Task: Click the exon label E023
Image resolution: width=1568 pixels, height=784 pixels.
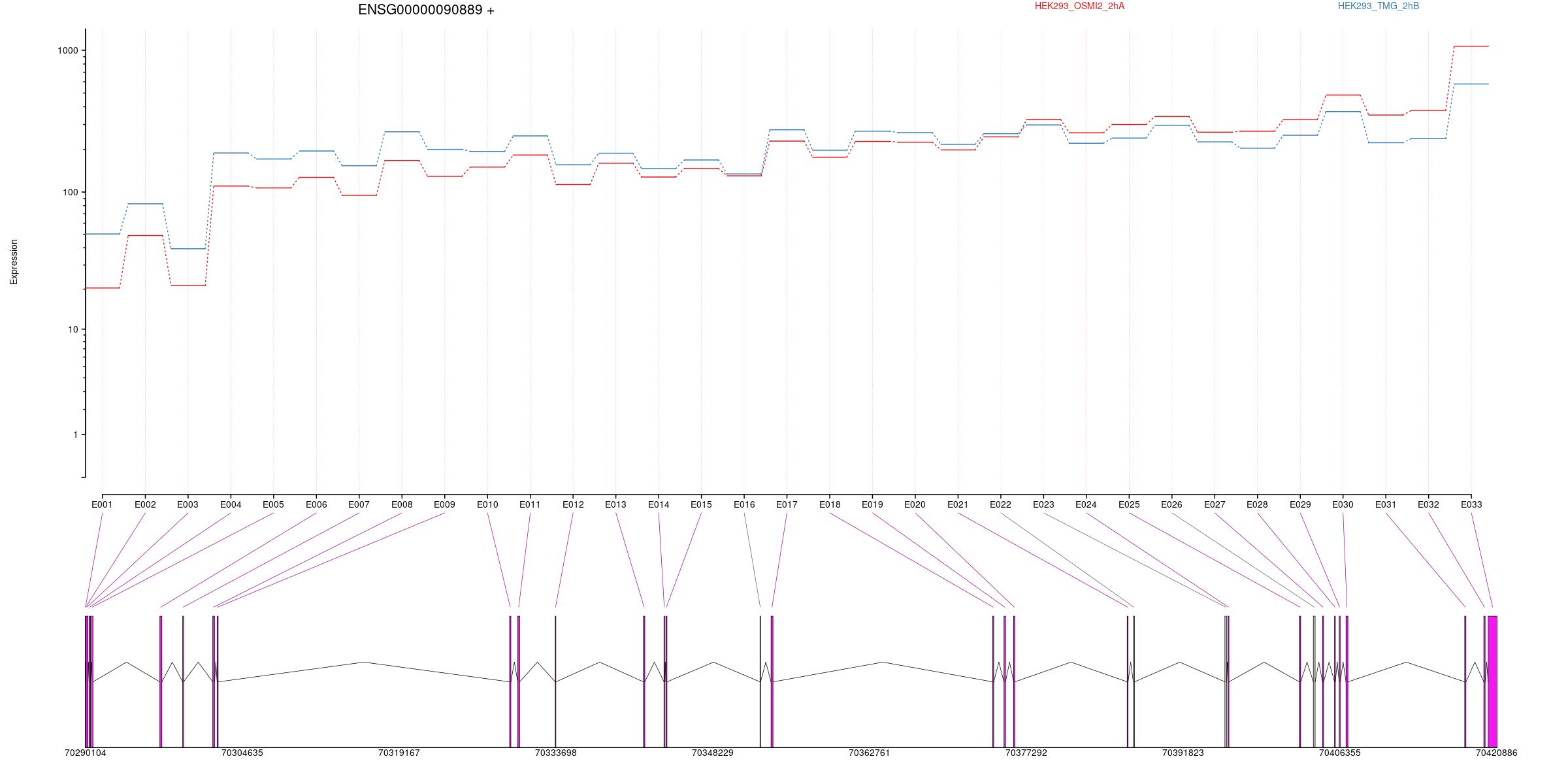Action: (1043, 504)
